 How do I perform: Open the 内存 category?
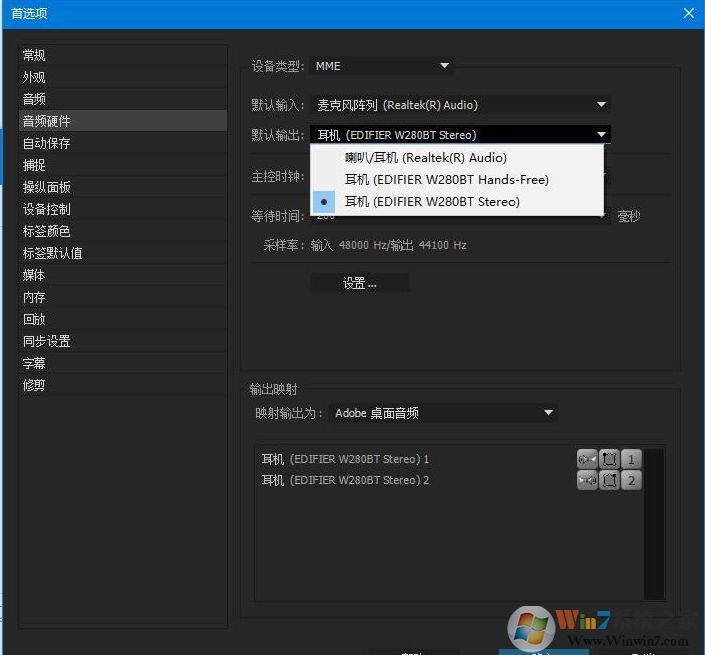(123, 297)
